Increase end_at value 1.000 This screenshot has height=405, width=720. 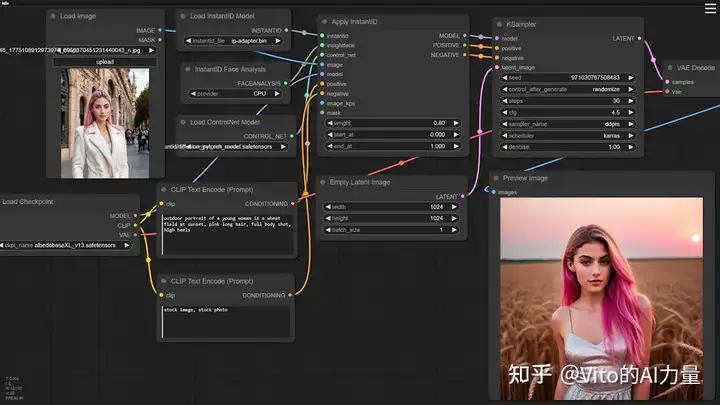click(456, 146)
